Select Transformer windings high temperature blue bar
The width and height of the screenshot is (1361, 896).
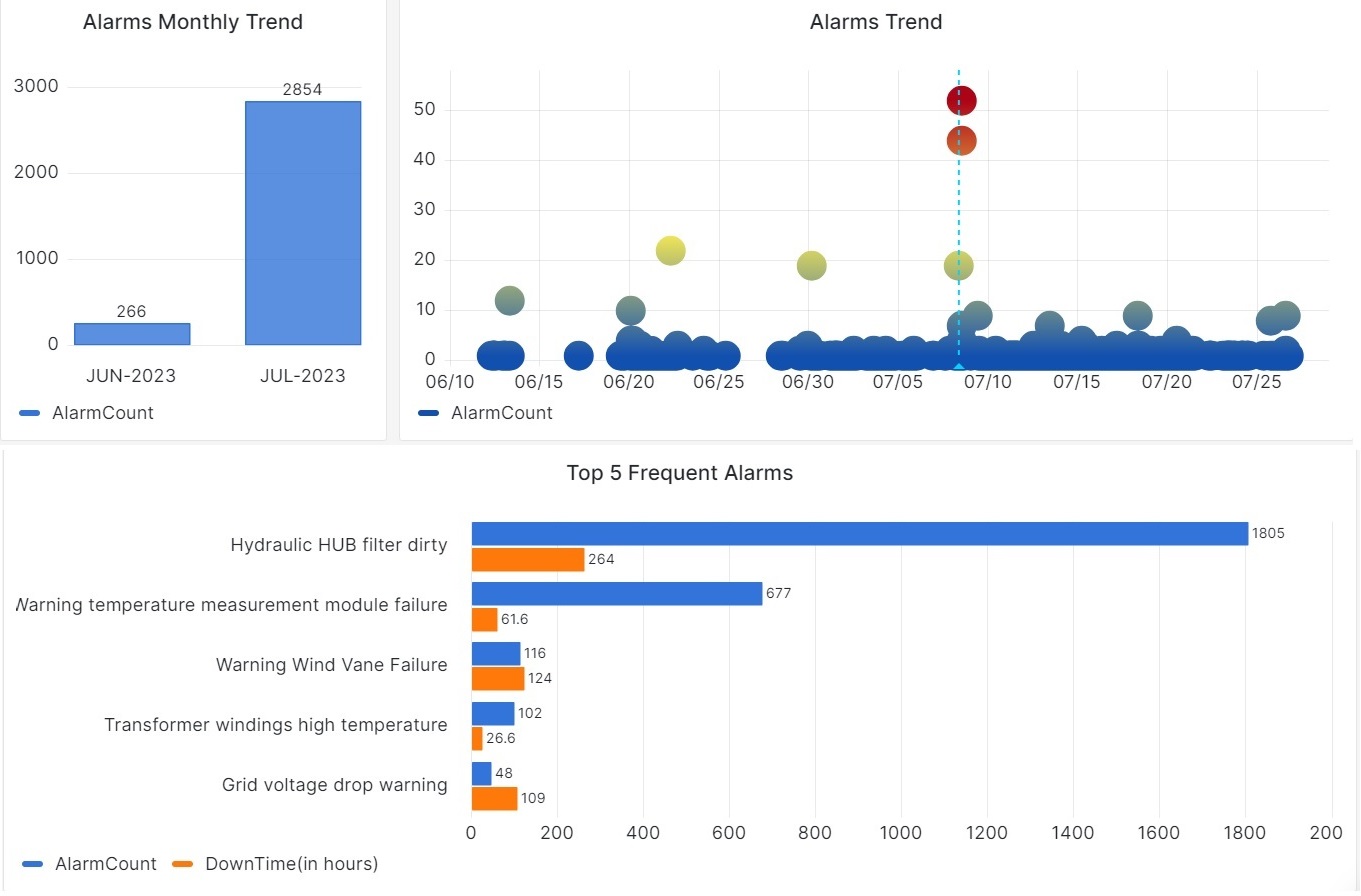492,714
